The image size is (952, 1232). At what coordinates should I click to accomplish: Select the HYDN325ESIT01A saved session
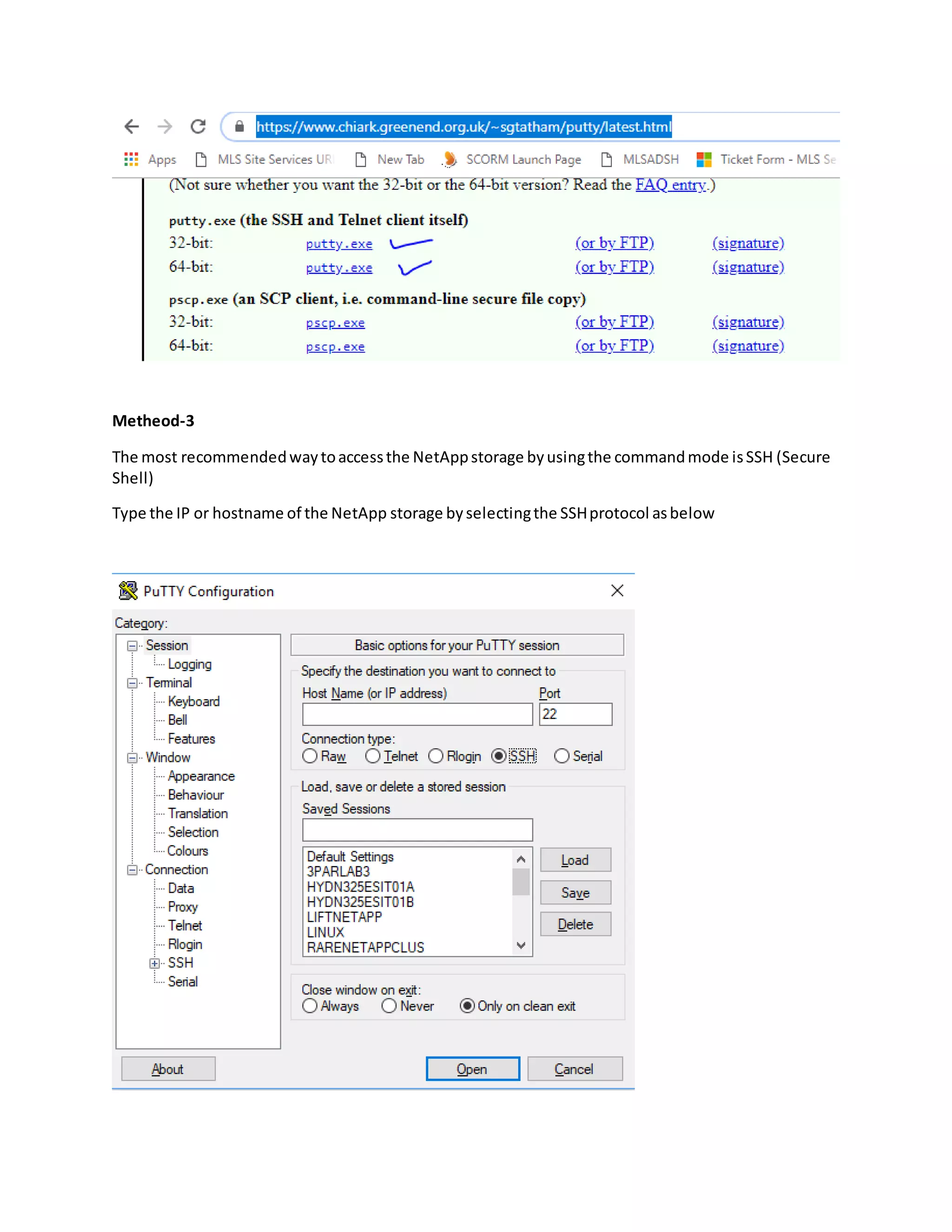point(360,887)
